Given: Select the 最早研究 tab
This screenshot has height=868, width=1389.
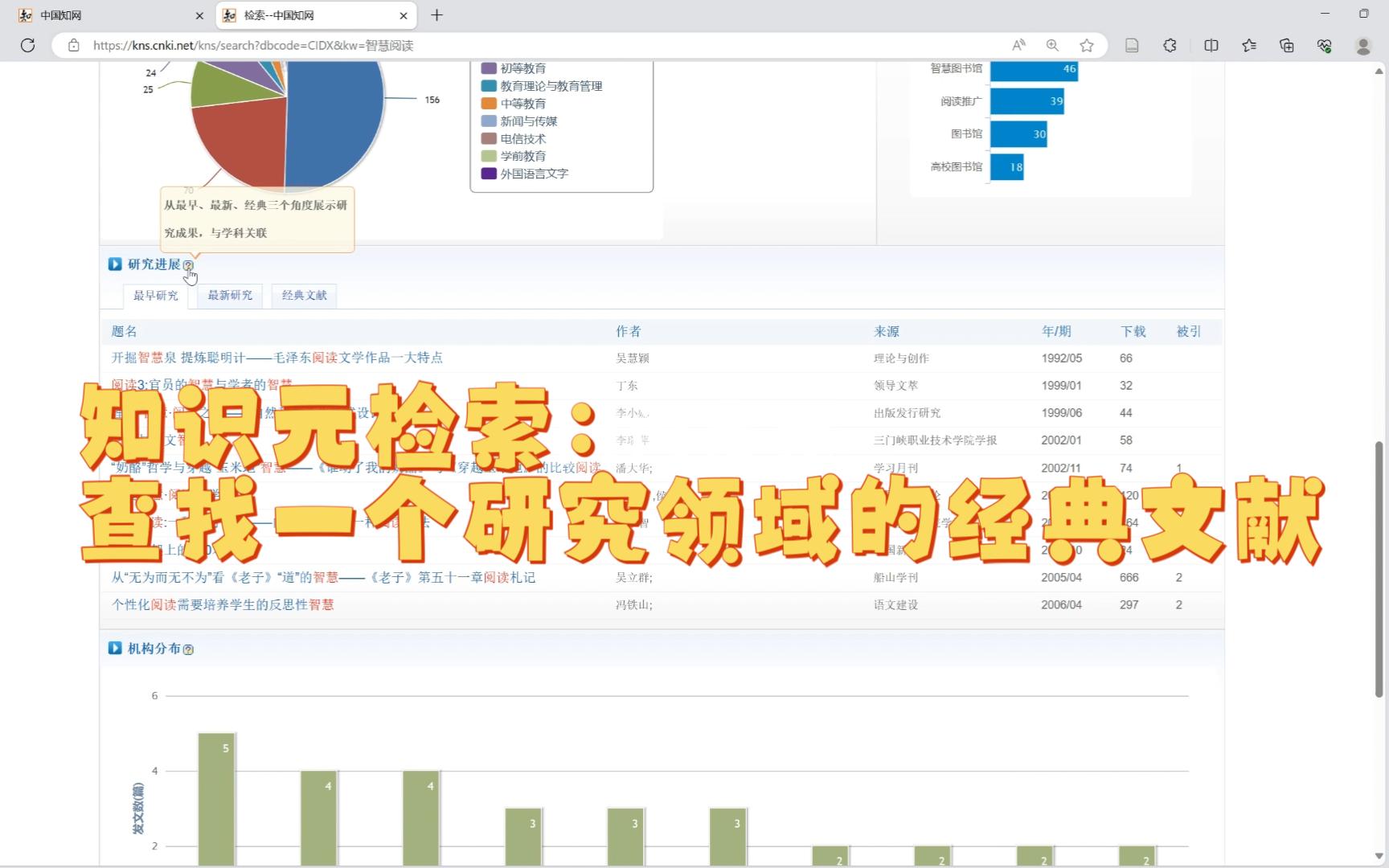Looking at the screenshot, I should tap(156, 296).
